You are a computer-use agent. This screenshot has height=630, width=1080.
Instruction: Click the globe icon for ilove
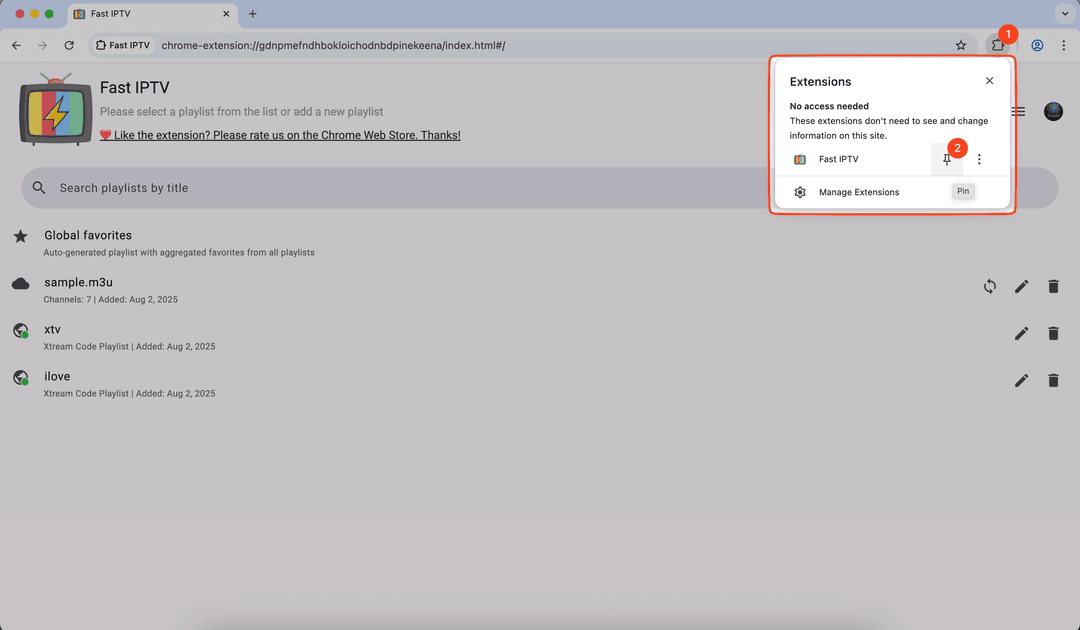(x=21, y=377)
